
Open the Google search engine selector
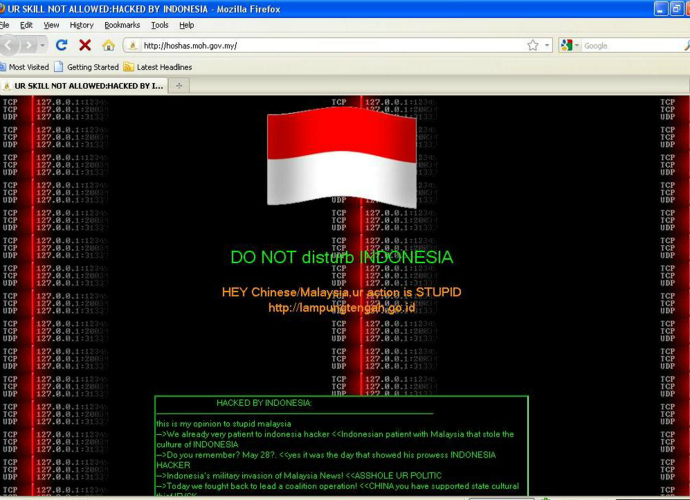pyautogui.click(x=570, y=45)
